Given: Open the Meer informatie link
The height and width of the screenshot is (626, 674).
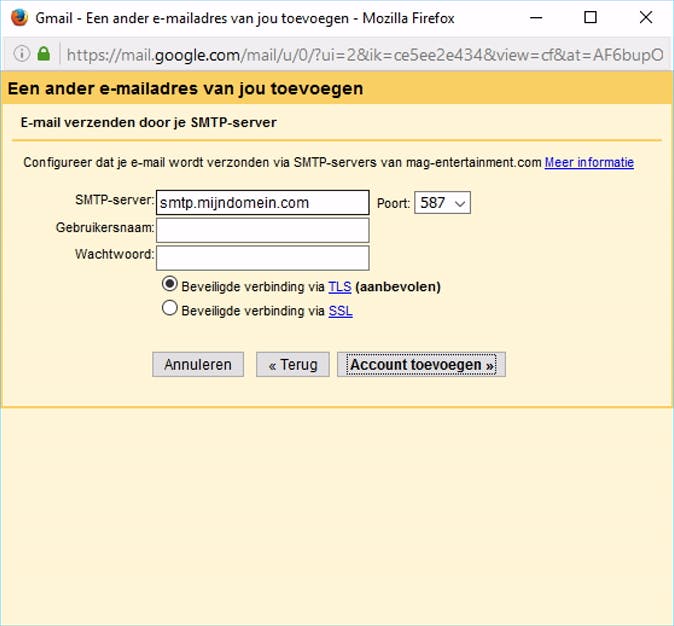Looking at the screenshot, I should coord(589,163).
